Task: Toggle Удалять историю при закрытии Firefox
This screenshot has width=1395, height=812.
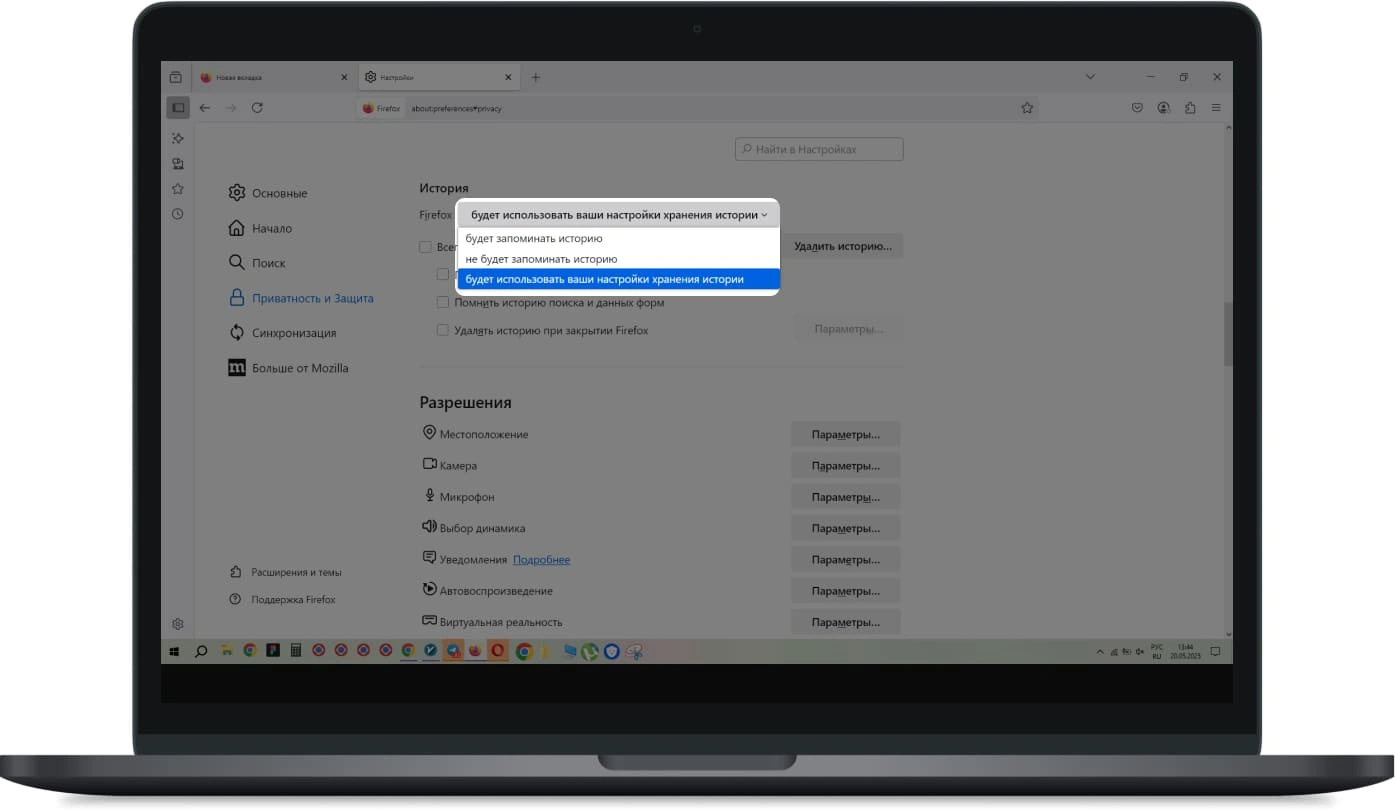Action: tap(443, 330)
